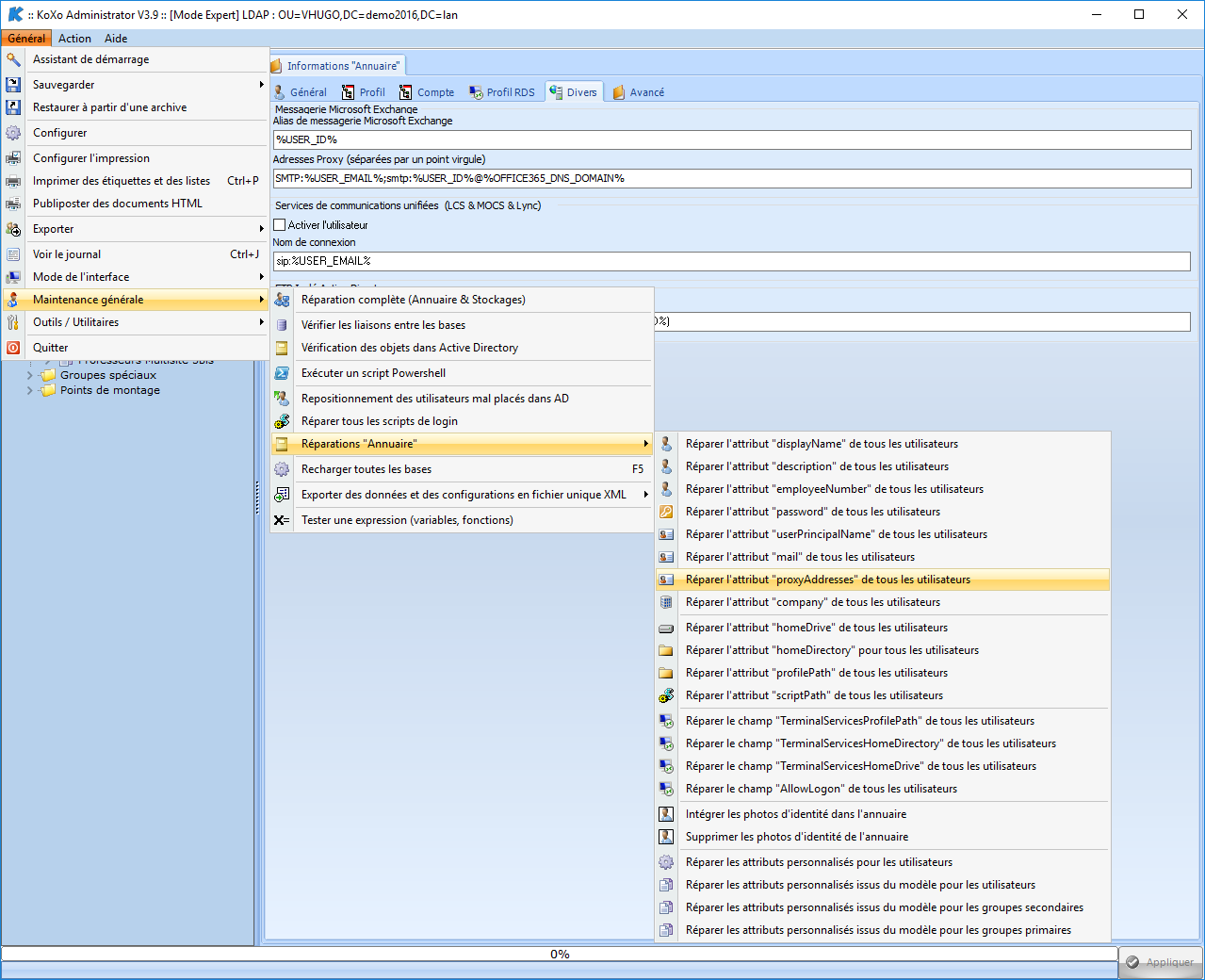This screenshot has height=980, width=1205.
Task: Click the drive icon beside Réparer l'attribut homeDrive
Action: pos(666,628)
